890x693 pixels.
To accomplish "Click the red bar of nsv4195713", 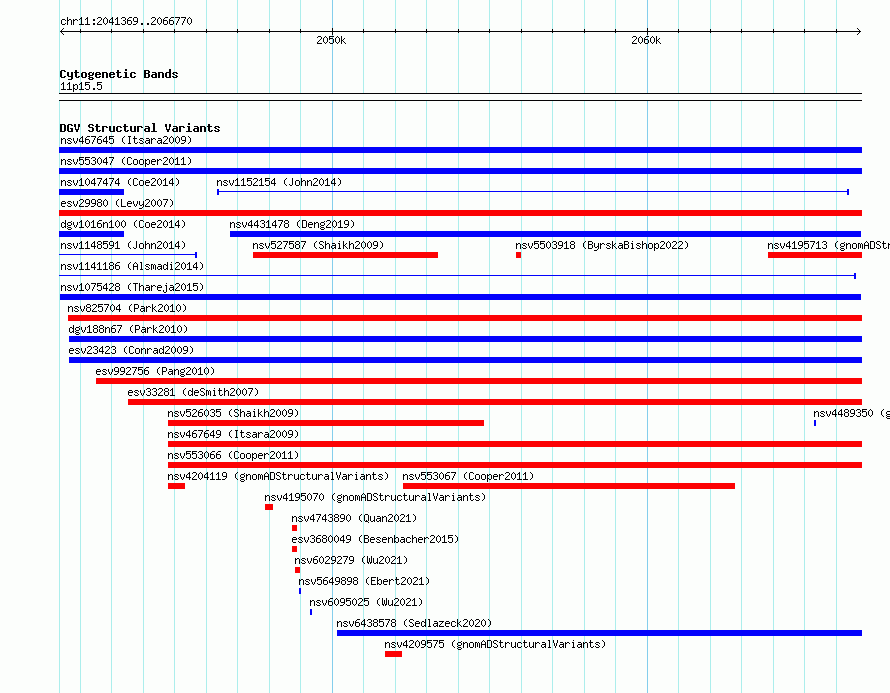I will click(x=815, y=255).
